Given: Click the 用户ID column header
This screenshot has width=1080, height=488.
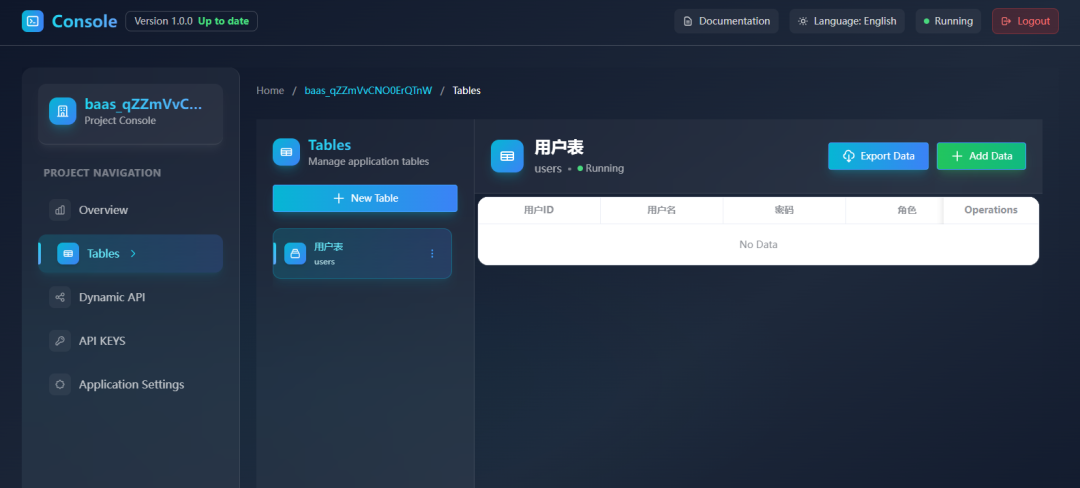Looking at the screenshot, I should pos(539,210).
